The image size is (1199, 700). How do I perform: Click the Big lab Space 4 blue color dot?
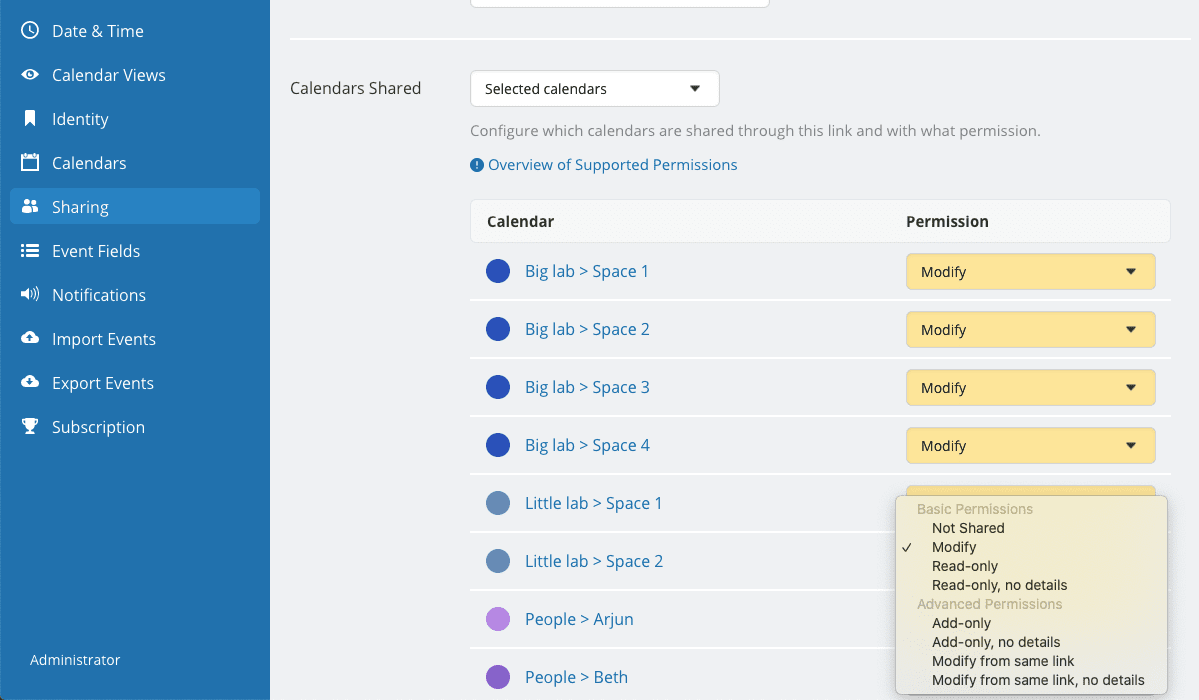pos(498,445)
